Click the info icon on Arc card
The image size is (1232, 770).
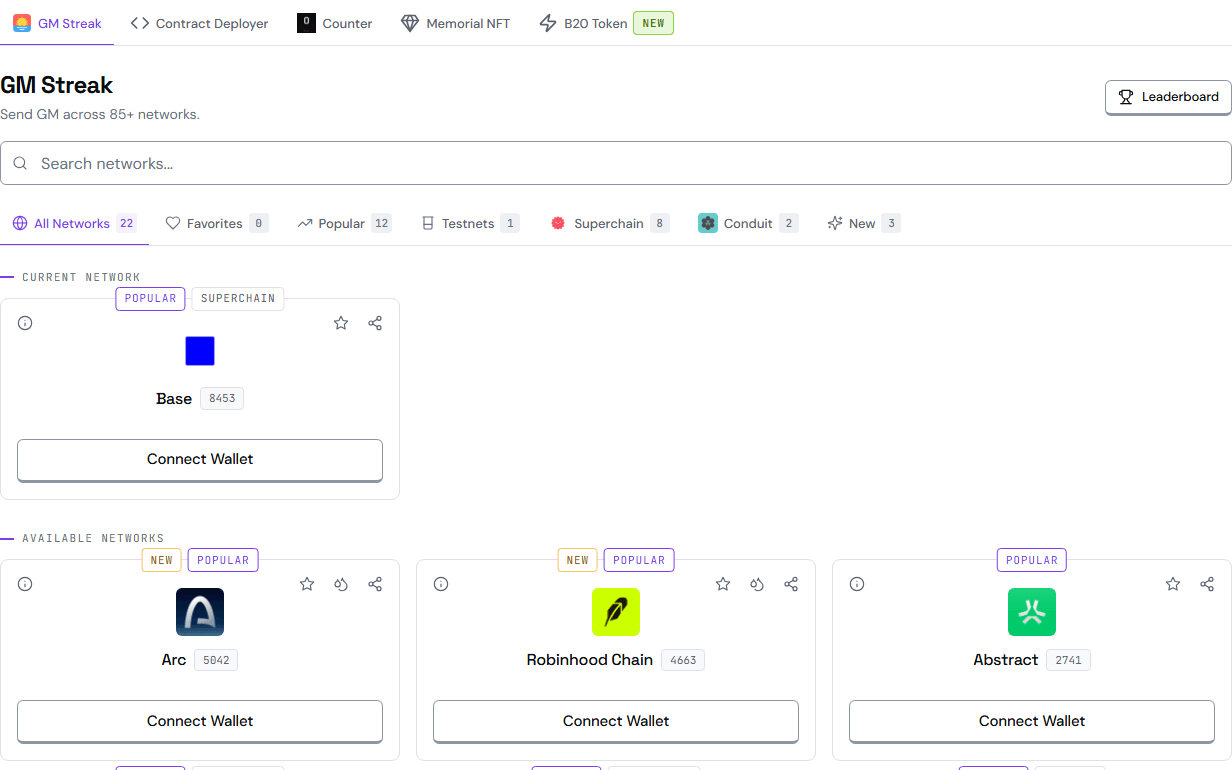pos(25,584)
